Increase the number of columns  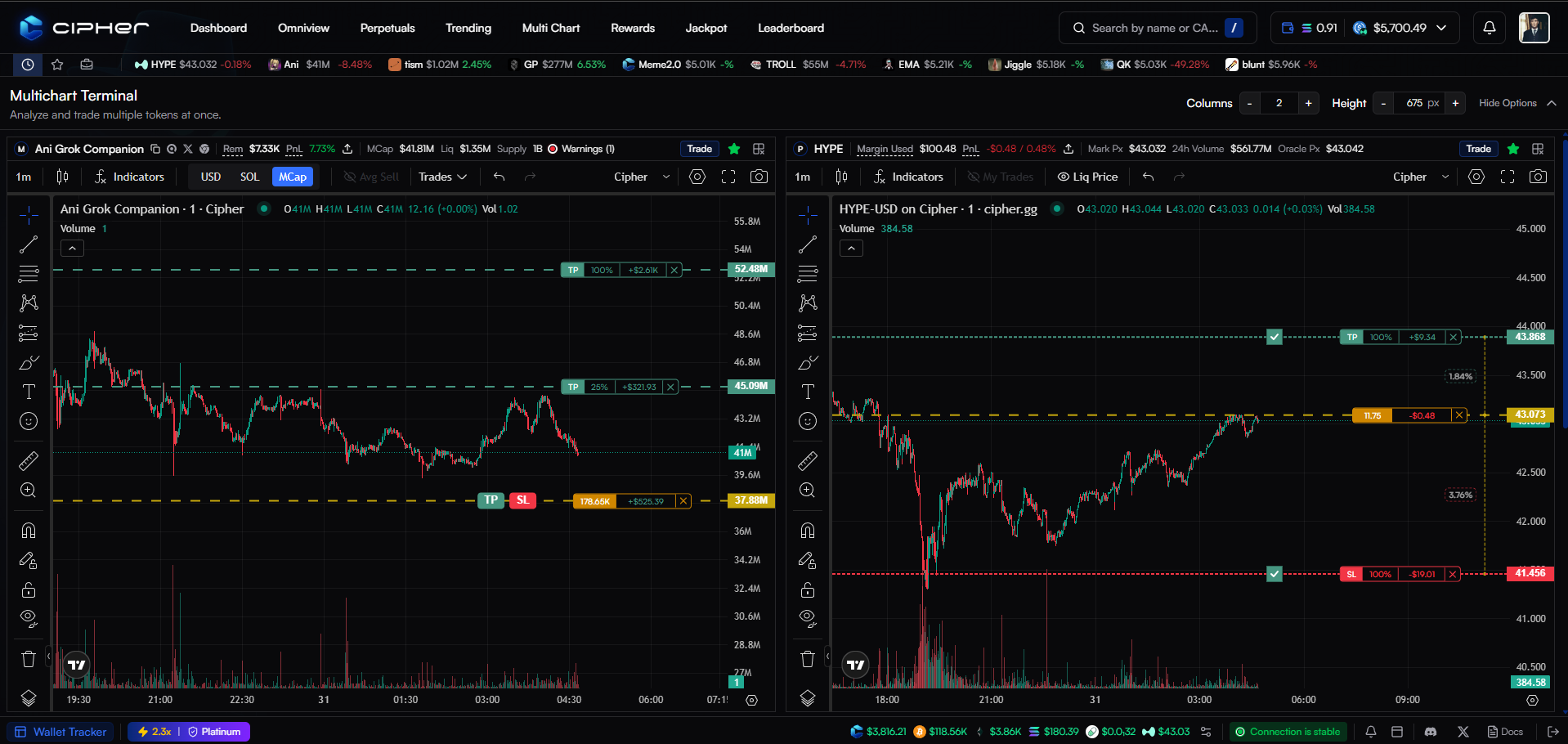pos(1309,103)
